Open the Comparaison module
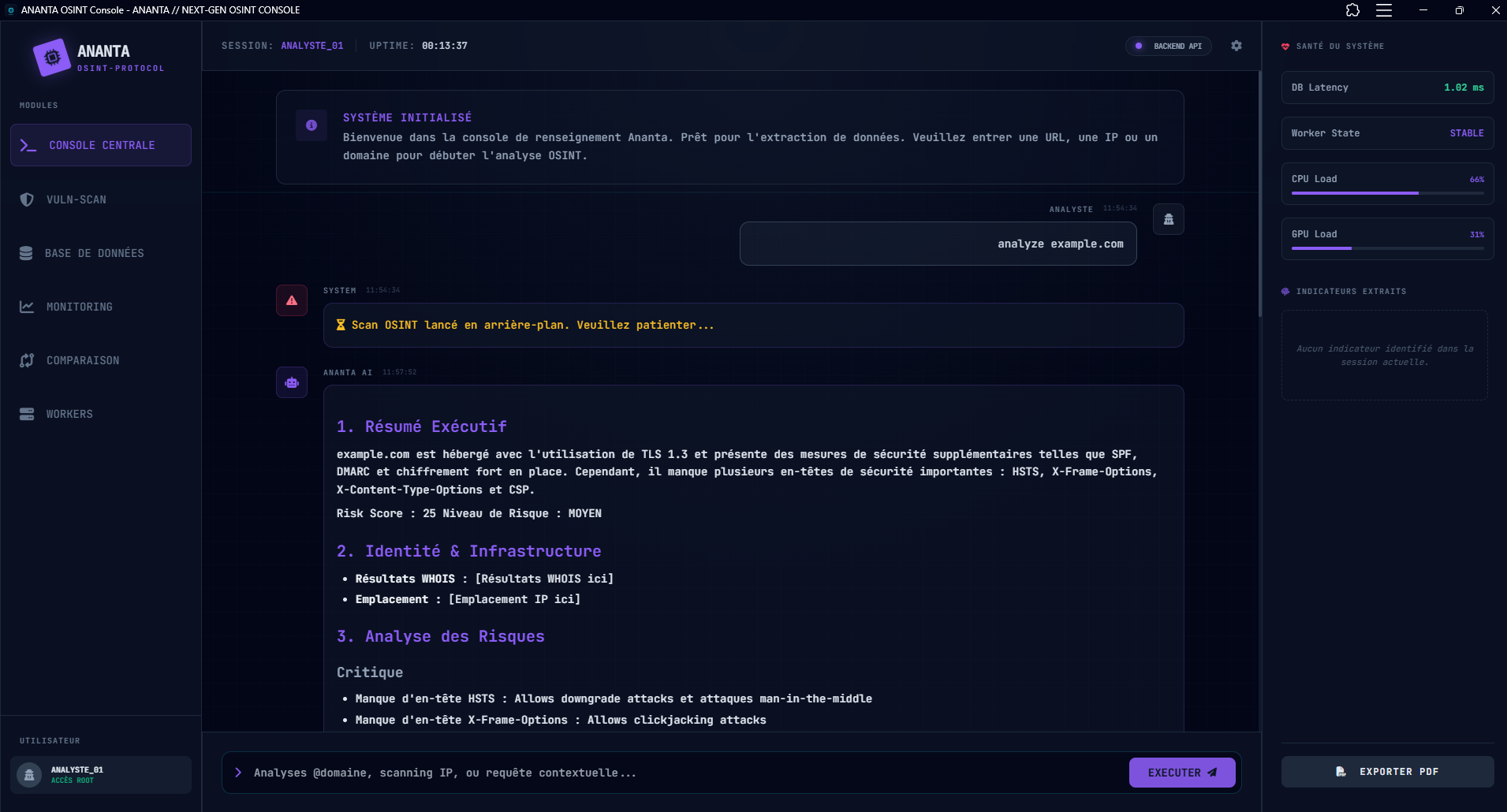Viewport: 1507px width, 812px height. (x=101, y=360)
